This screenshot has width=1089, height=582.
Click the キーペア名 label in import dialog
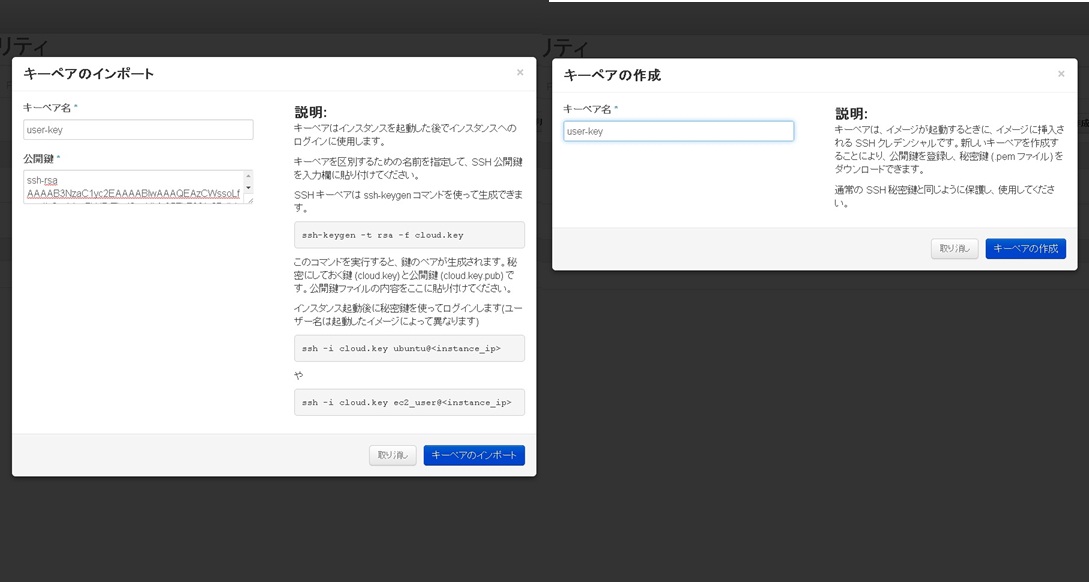coord(47,108)
